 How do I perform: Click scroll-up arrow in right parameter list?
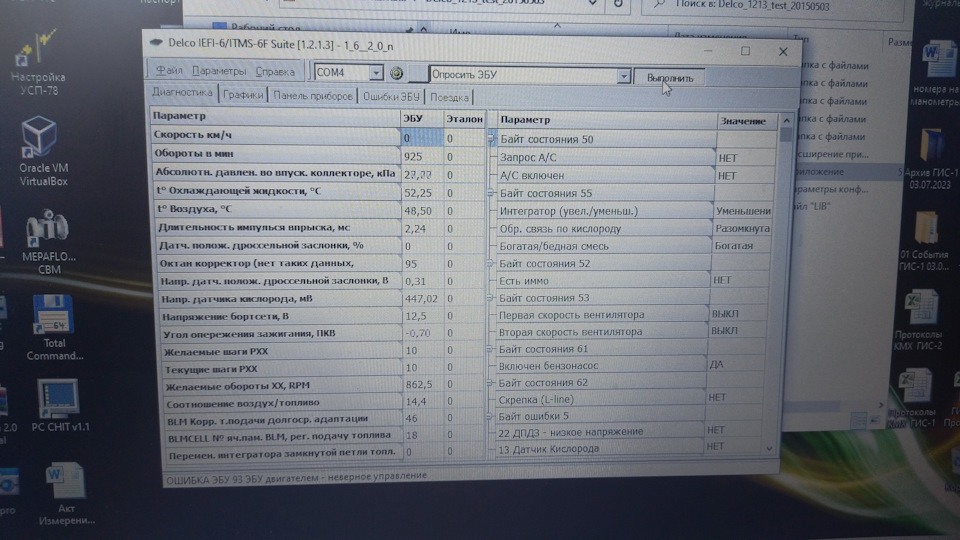[786, 121]
